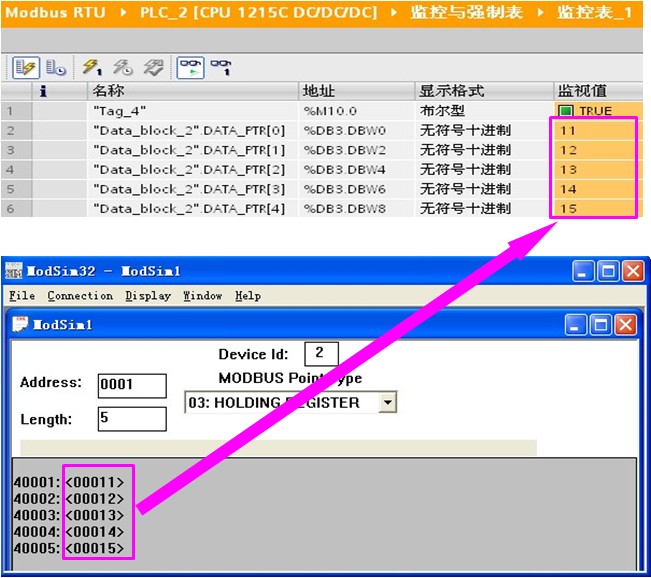Click Modify values with trigger icon

tap(122, 67)
